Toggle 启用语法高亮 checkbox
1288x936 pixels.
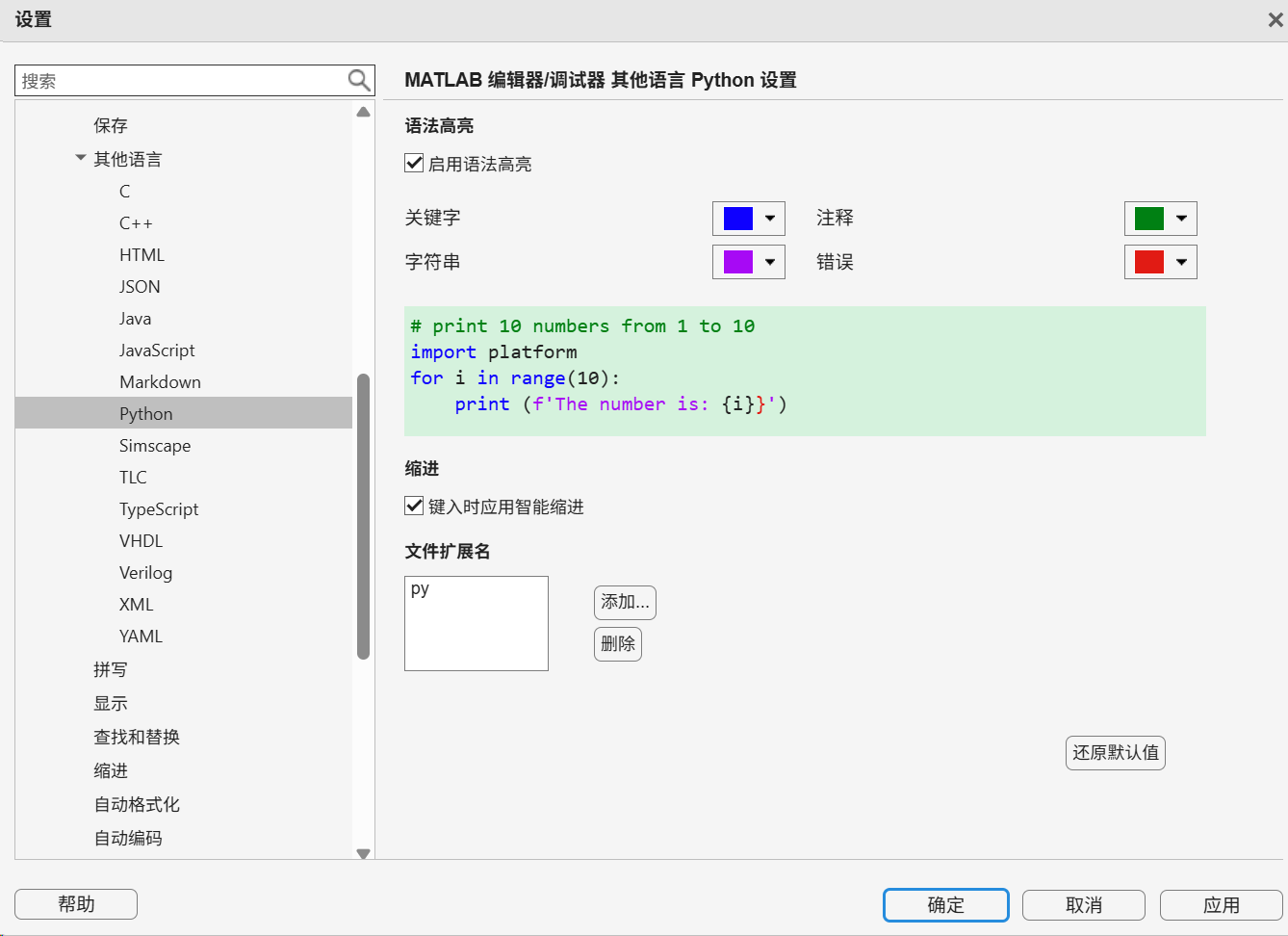click(x=414, y=164)
